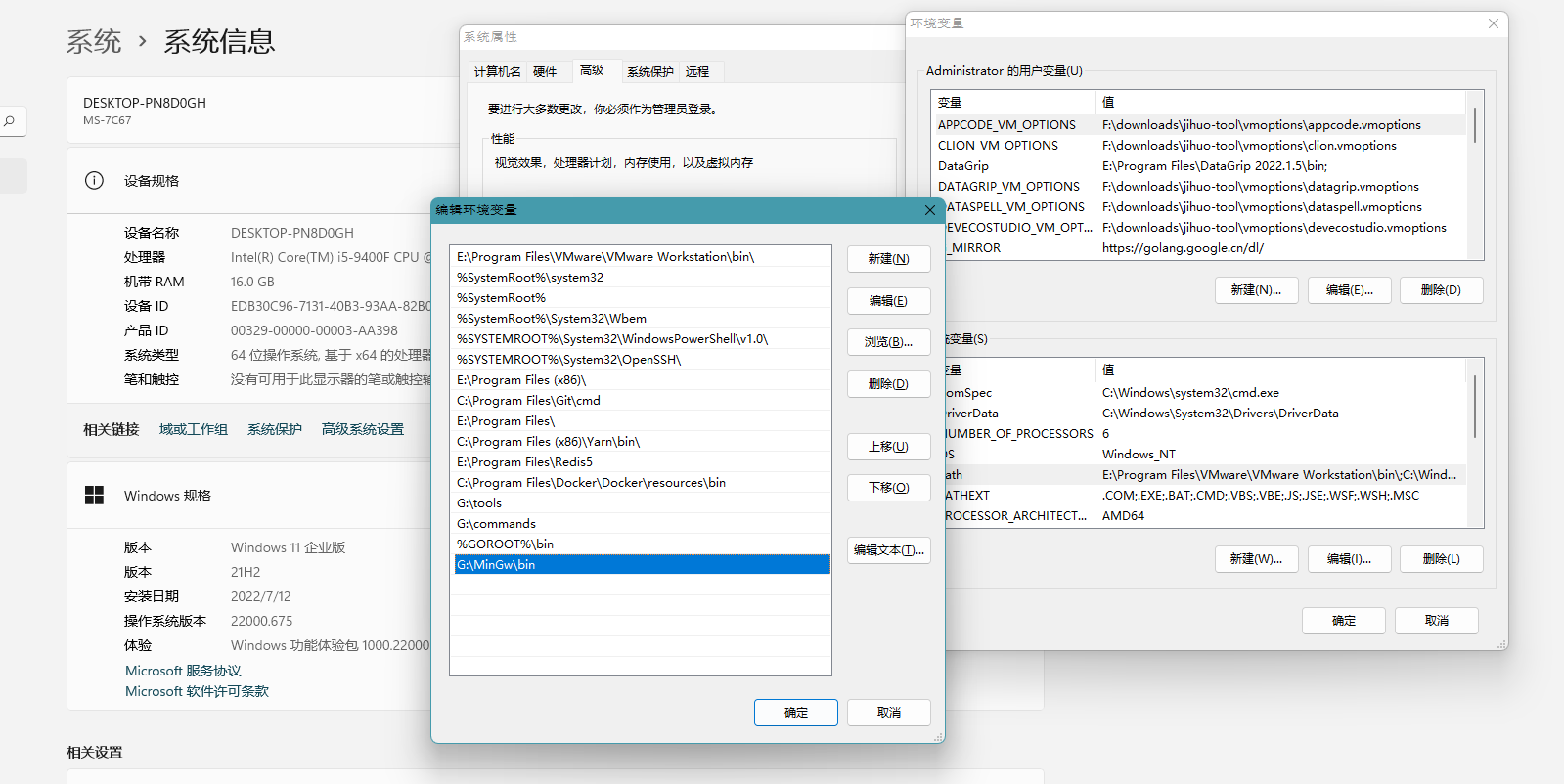Select the C:\Program Files\Git\cmd entry
The width and height of the screenshot is (1564, 784).
click(642, 401)
